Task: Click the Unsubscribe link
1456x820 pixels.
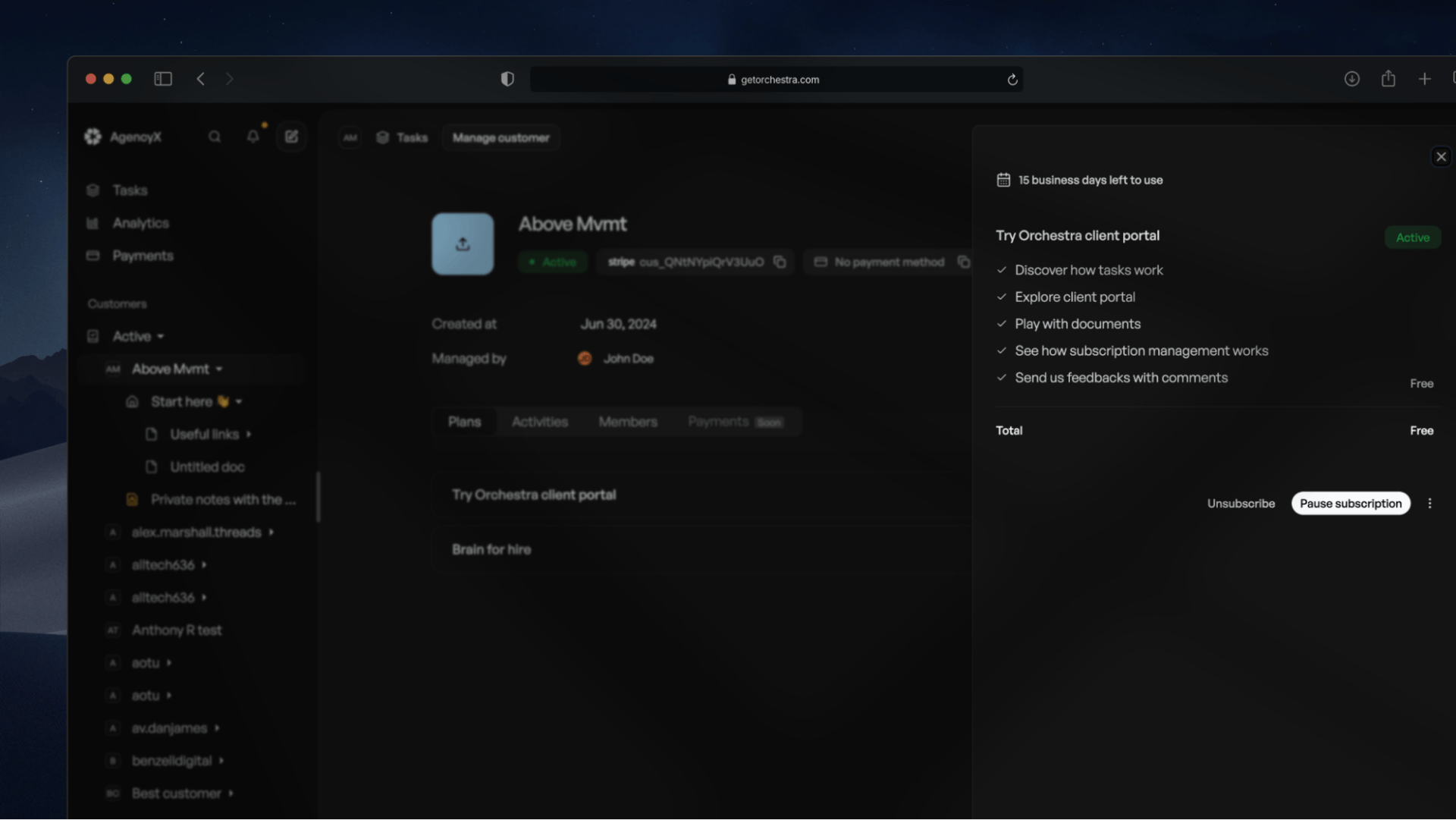Action: coord(1241,504)
